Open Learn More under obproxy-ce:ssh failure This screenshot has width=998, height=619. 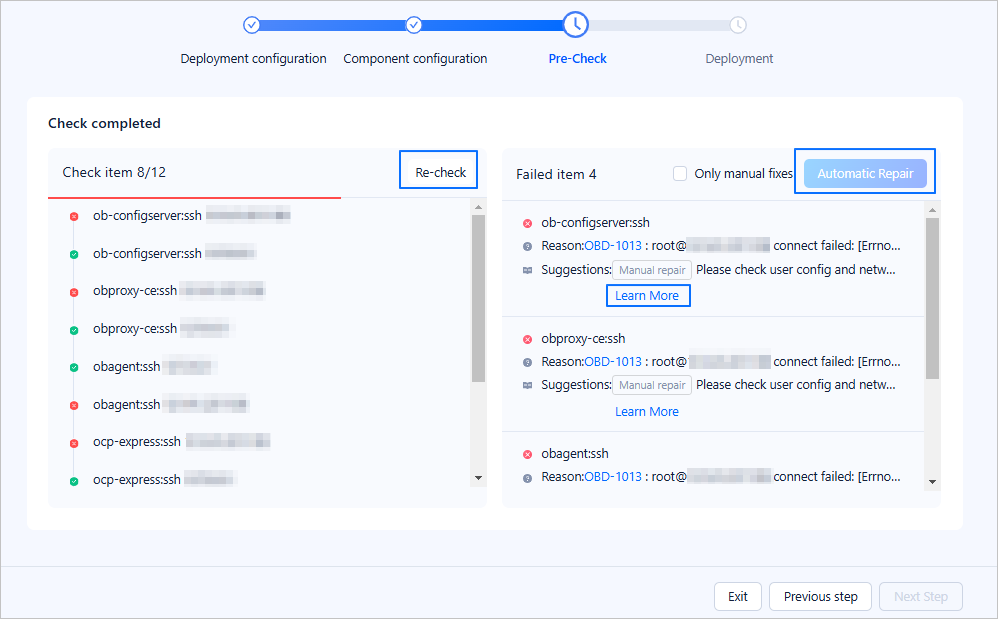tap(647, 412)
